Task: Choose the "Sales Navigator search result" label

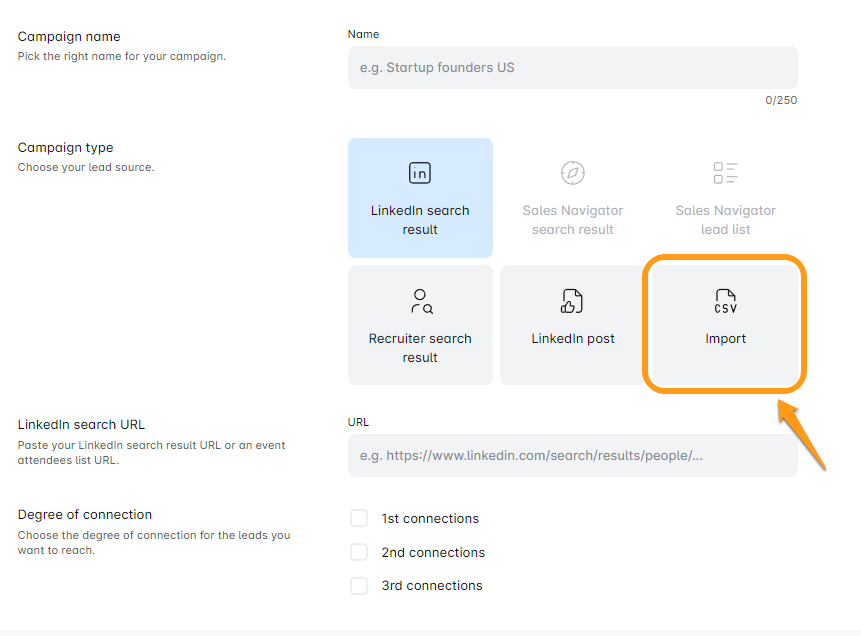Action: coord(572,220)
